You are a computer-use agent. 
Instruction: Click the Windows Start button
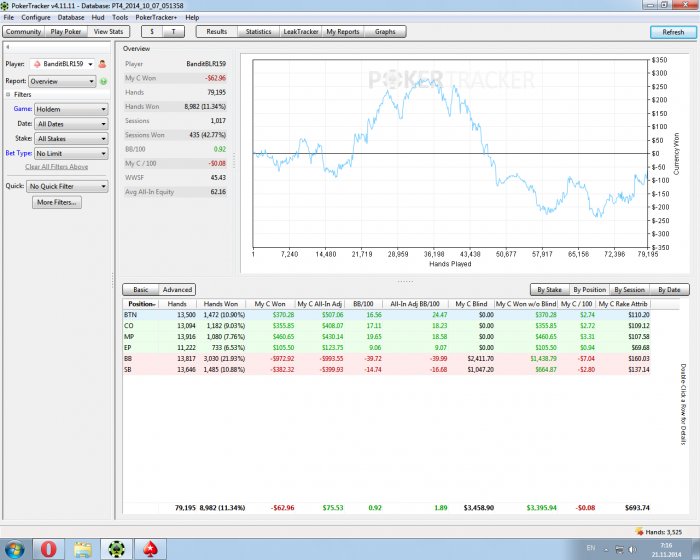pos(14,548)
